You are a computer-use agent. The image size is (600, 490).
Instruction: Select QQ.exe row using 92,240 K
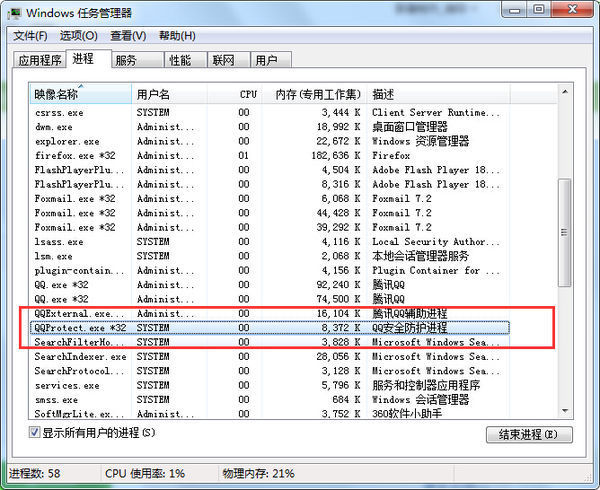click(270, 285)
